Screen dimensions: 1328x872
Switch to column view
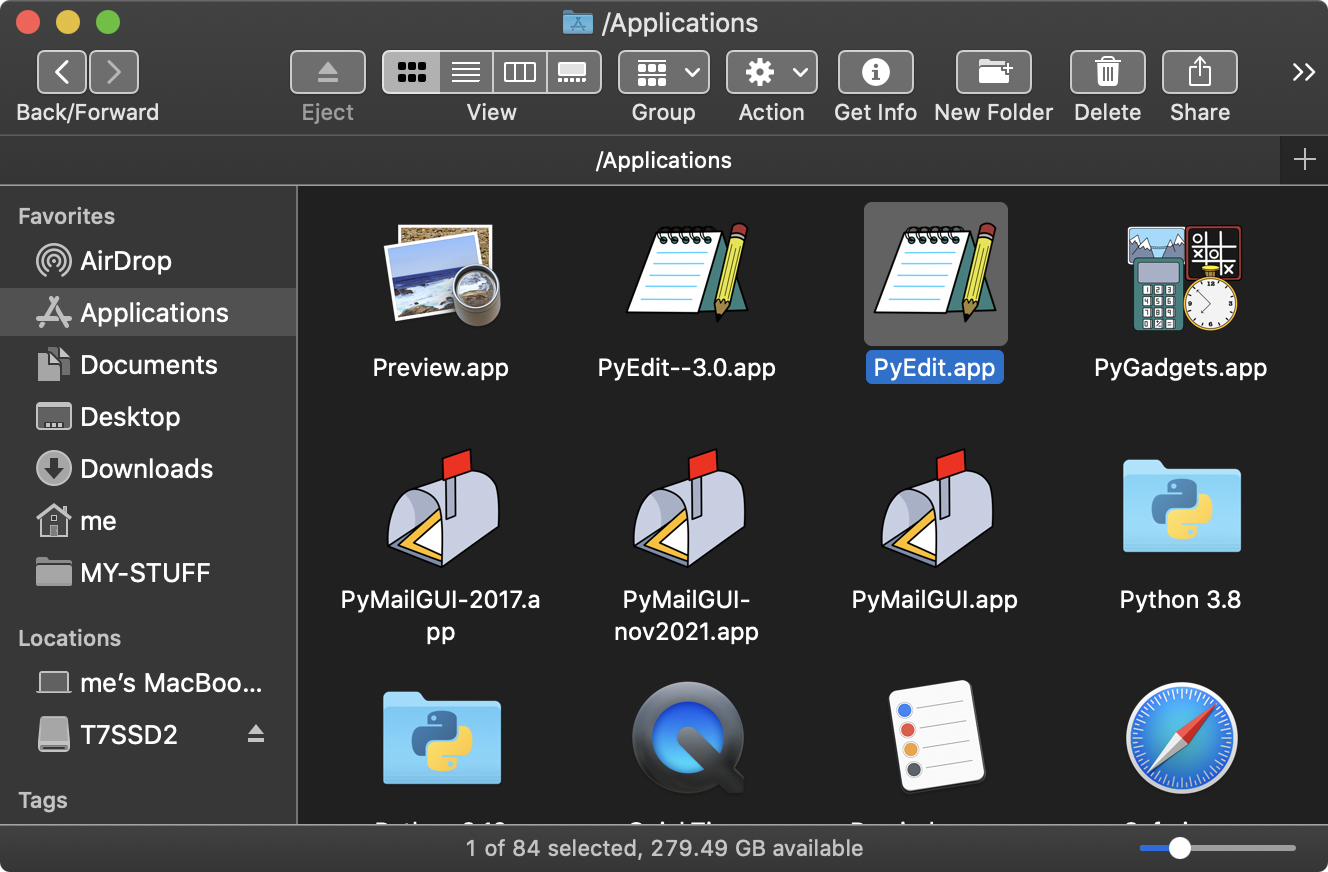[520, 72]
